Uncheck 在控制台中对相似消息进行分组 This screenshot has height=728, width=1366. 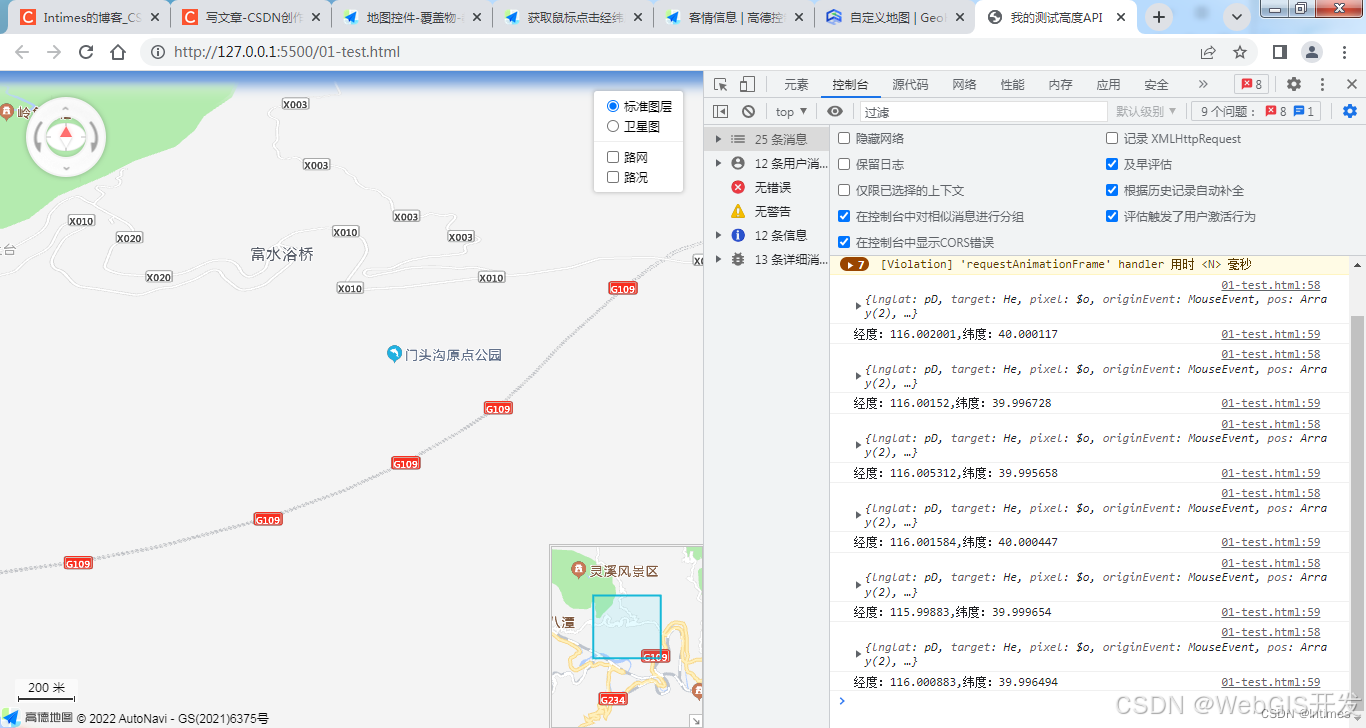coord(844,216)
